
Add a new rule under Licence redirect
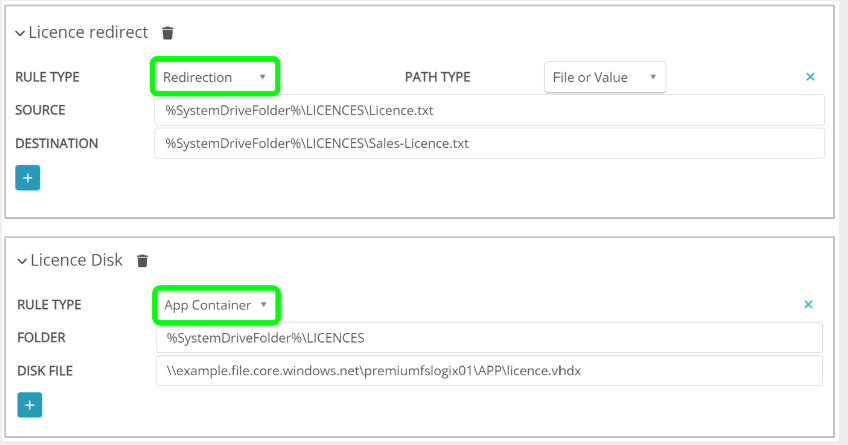[x=28, y=178]
